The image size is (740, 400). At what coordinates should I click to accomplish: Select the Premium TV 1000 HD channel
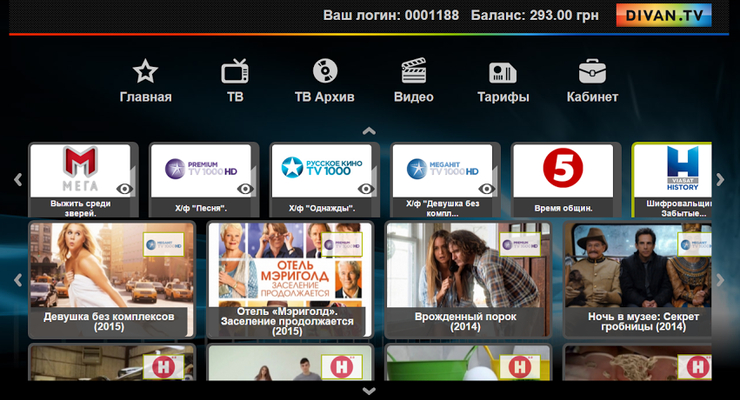coord(201,169)
